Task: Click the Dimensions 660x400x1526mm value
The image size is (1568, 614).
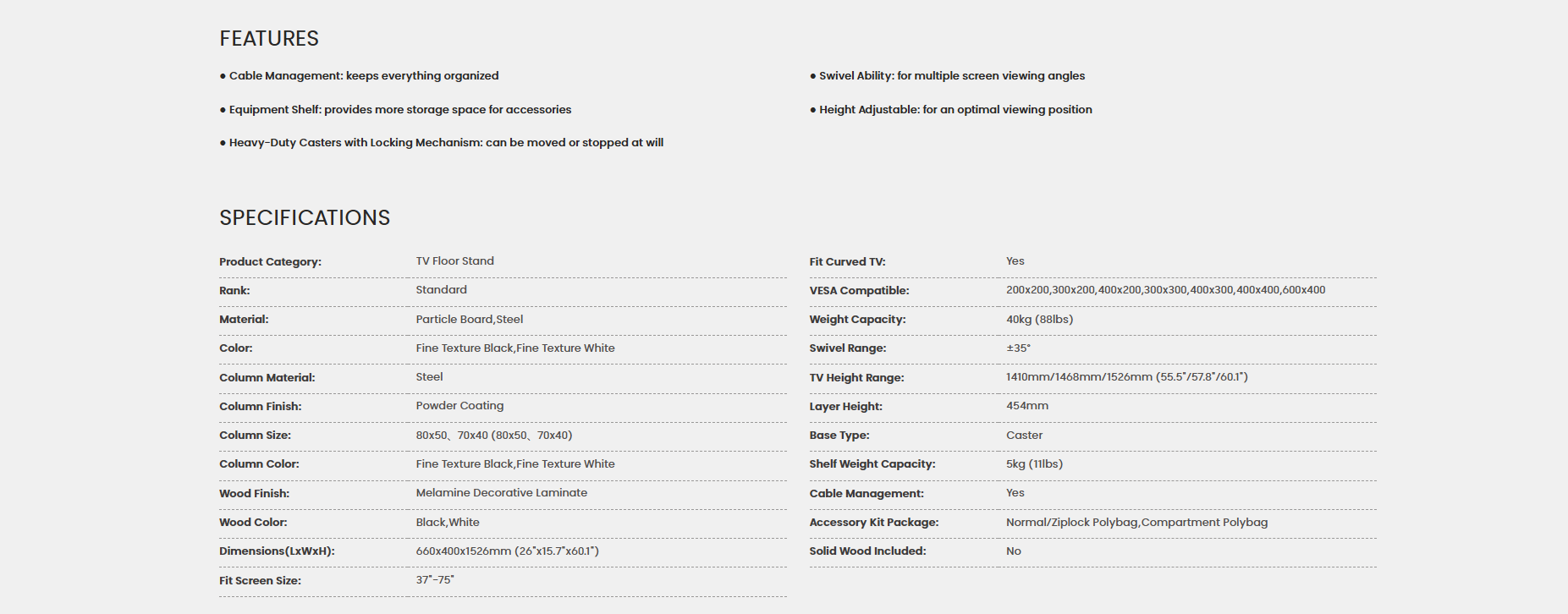Action: coord(507,551)
